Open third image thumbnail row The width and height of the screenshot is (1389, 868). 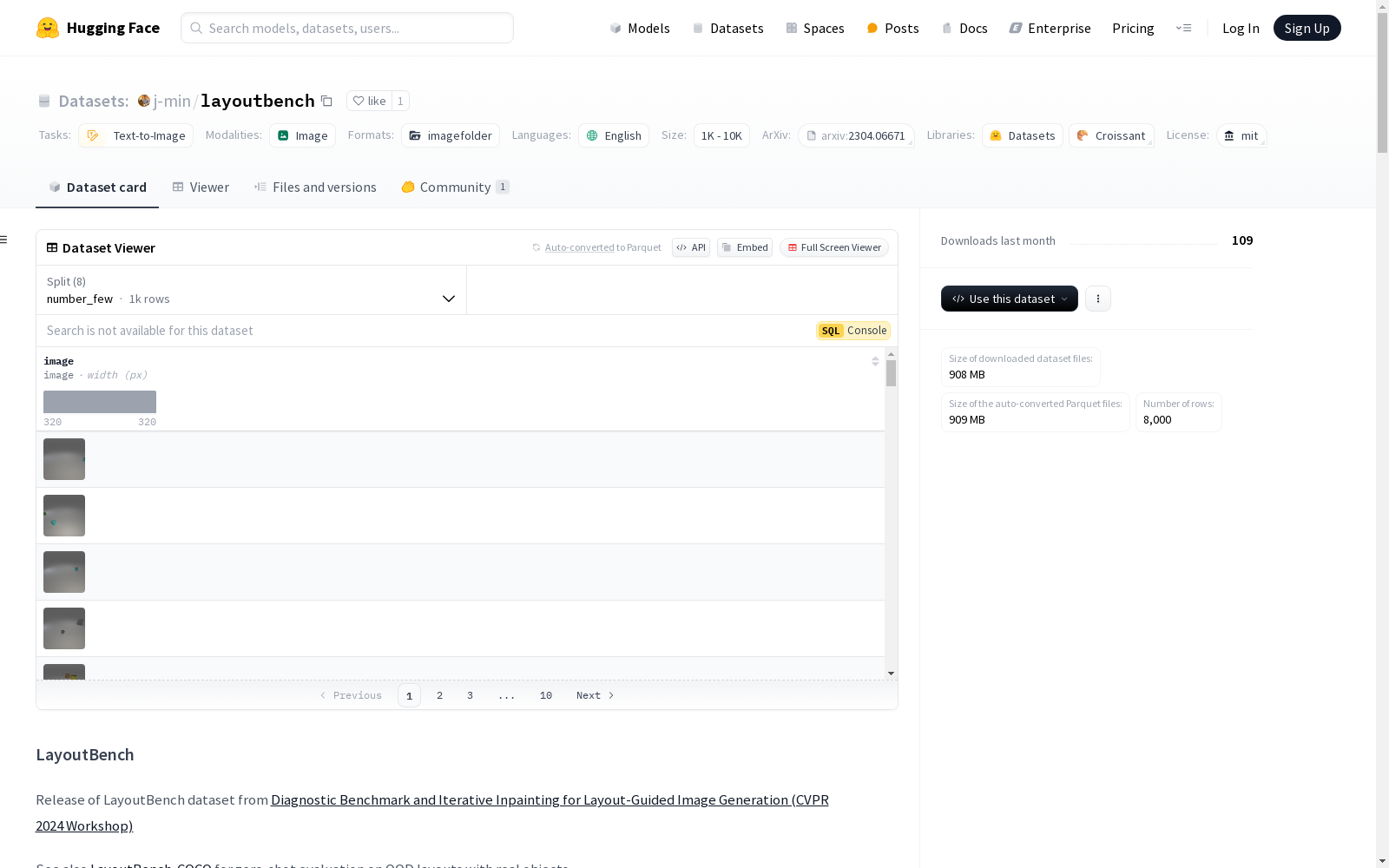(x=64, y=572)
